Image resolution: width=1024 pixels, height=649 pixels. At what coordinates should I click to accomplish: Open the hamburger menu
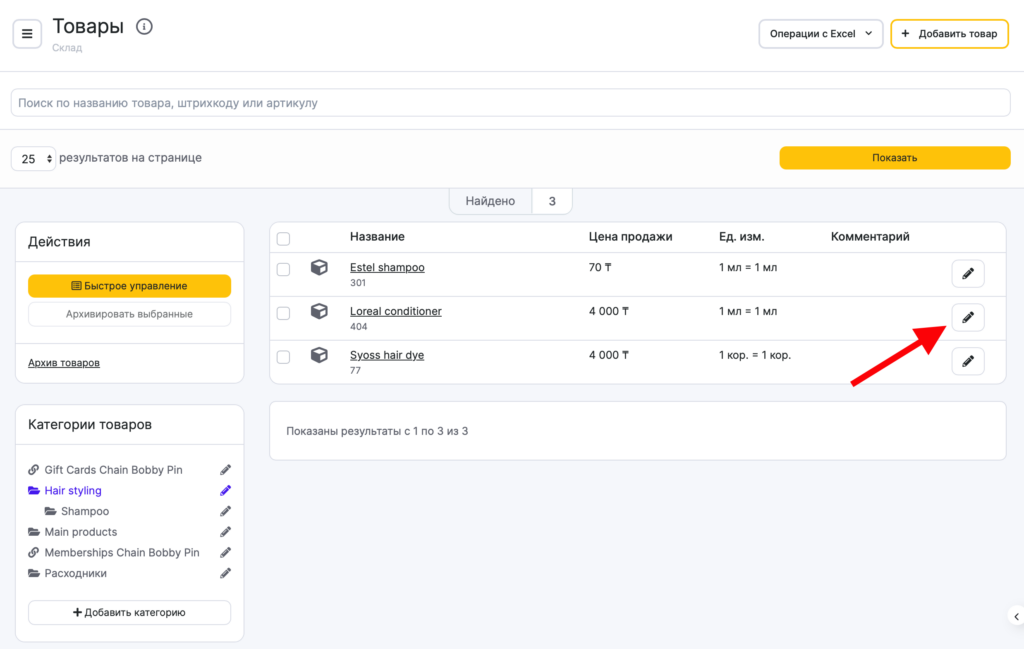[27, 34]
